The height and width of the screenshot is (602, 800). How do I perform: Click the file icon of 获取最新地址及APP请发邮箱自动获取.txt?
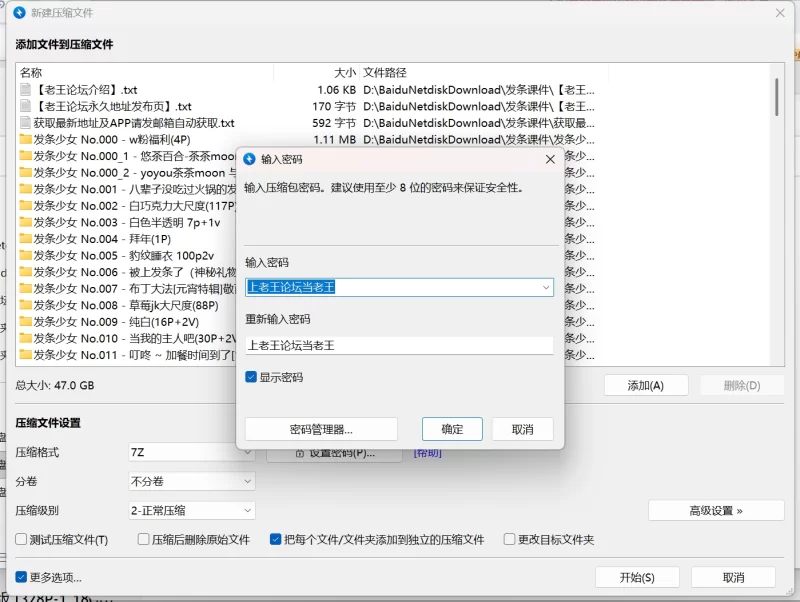click(x=26, y=123)
